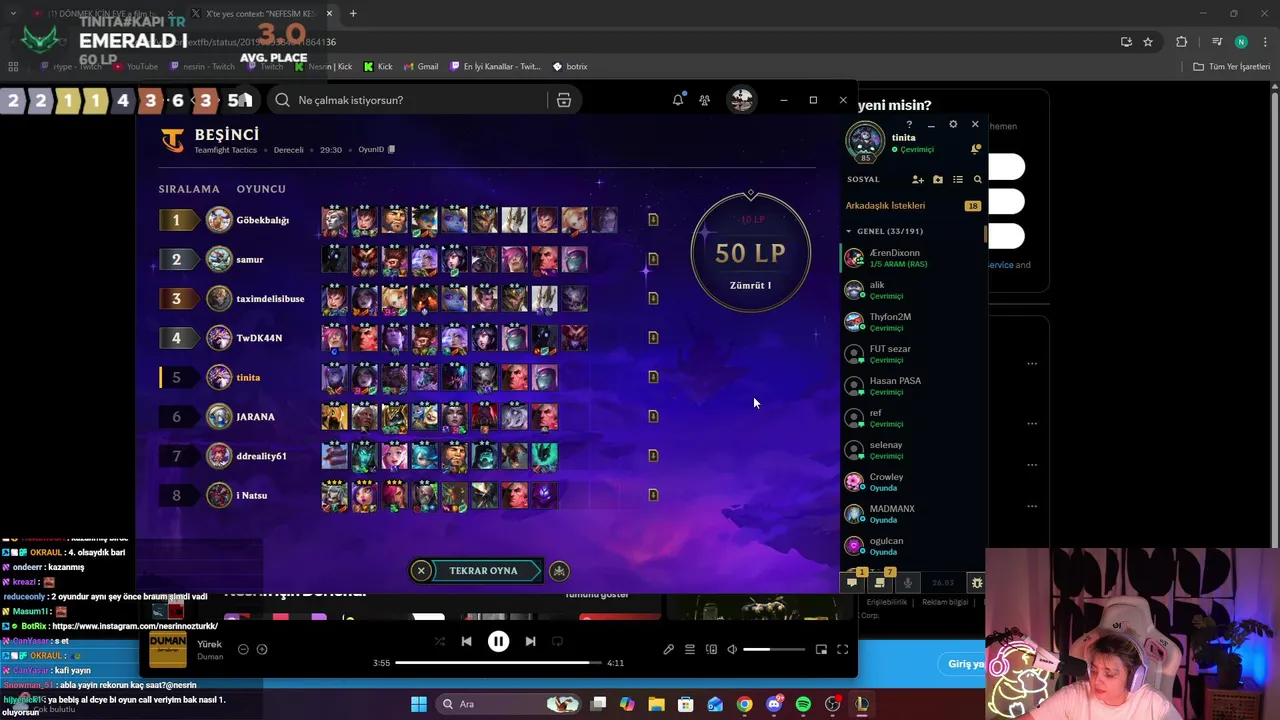
Task: Toggle repeat in Spotify player
Action: click(557, 642)
